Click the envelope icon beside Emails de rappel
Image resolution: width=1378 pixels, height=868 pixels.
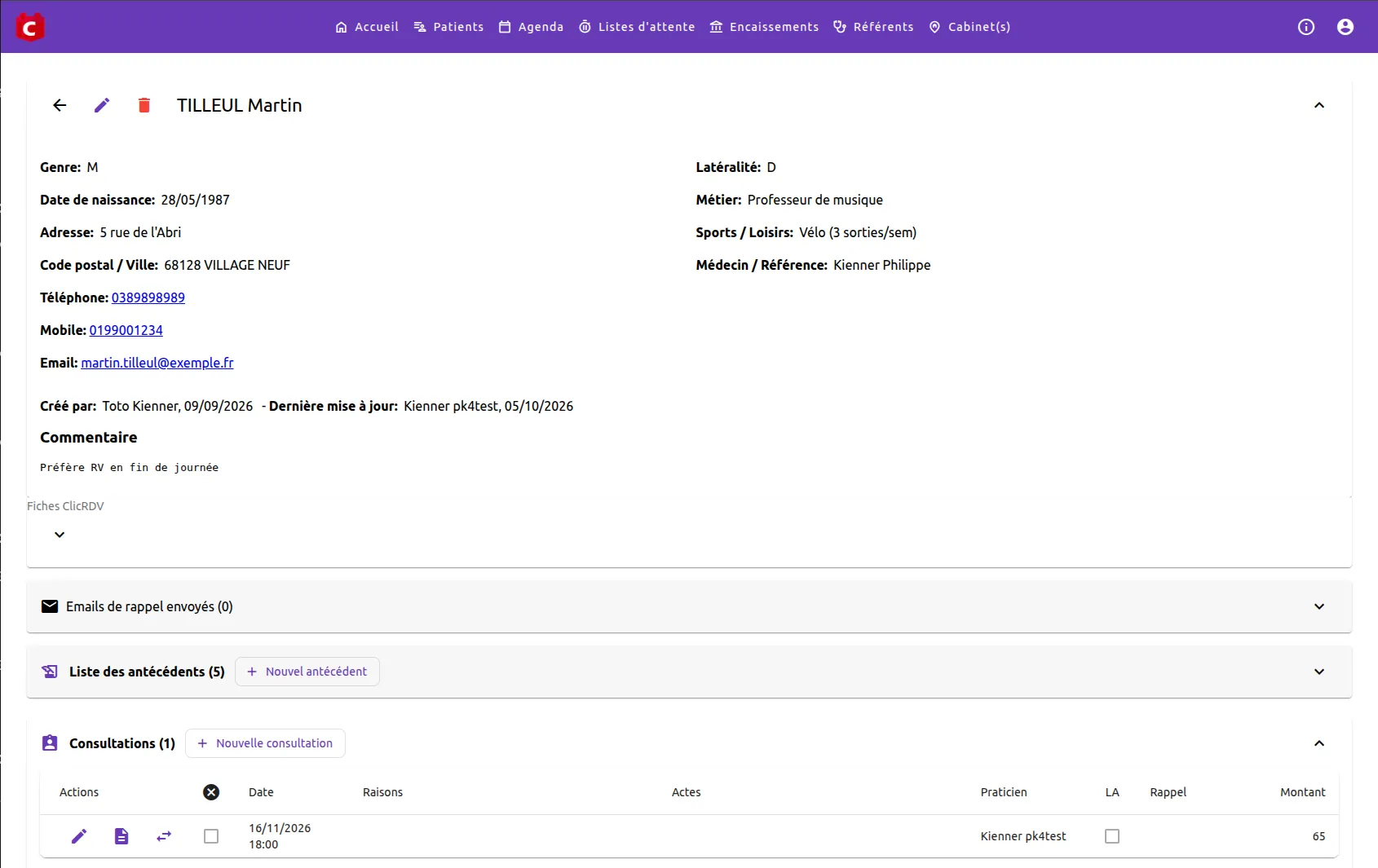click(x=50, y=606)
